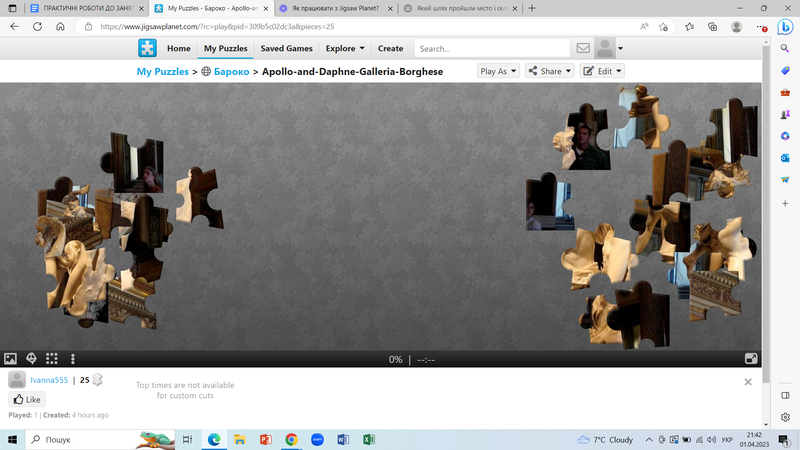
Task: Open Bing chat sidebar icon
Action: click(785, 27)
